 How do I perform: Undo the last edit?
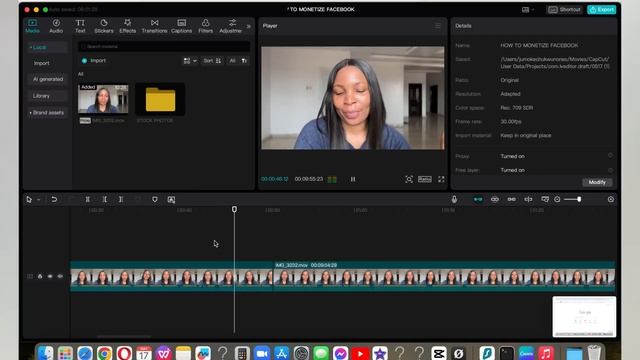[x=54, y=200]
